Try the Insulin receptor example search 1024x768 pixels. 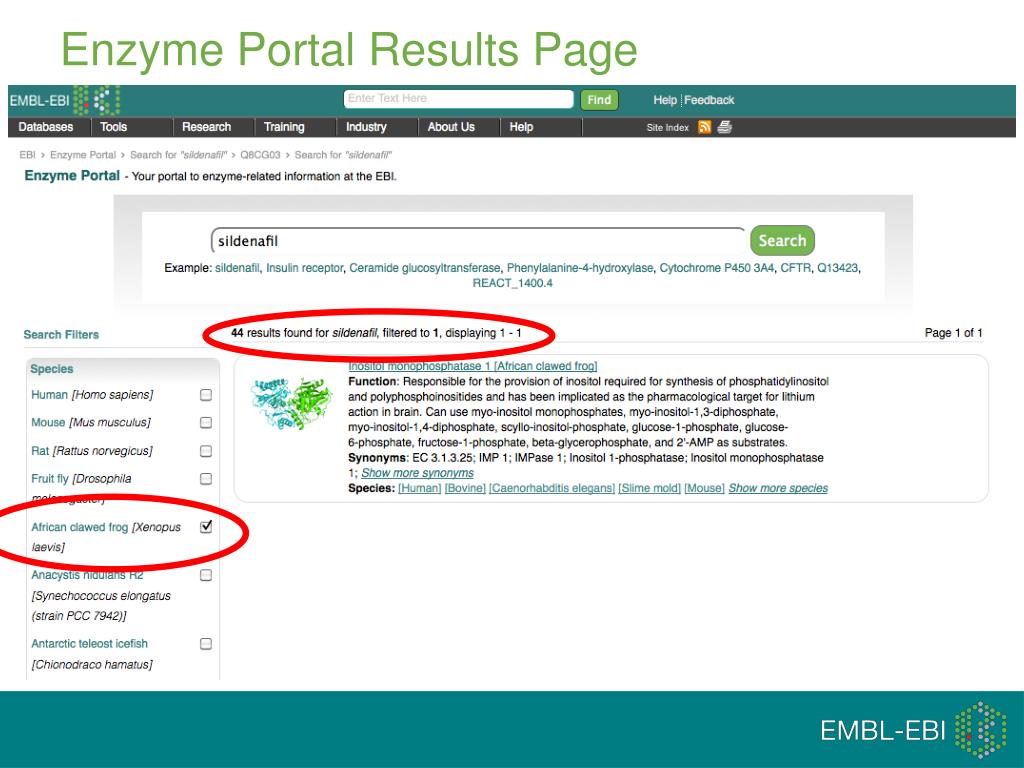click(304, 268)
